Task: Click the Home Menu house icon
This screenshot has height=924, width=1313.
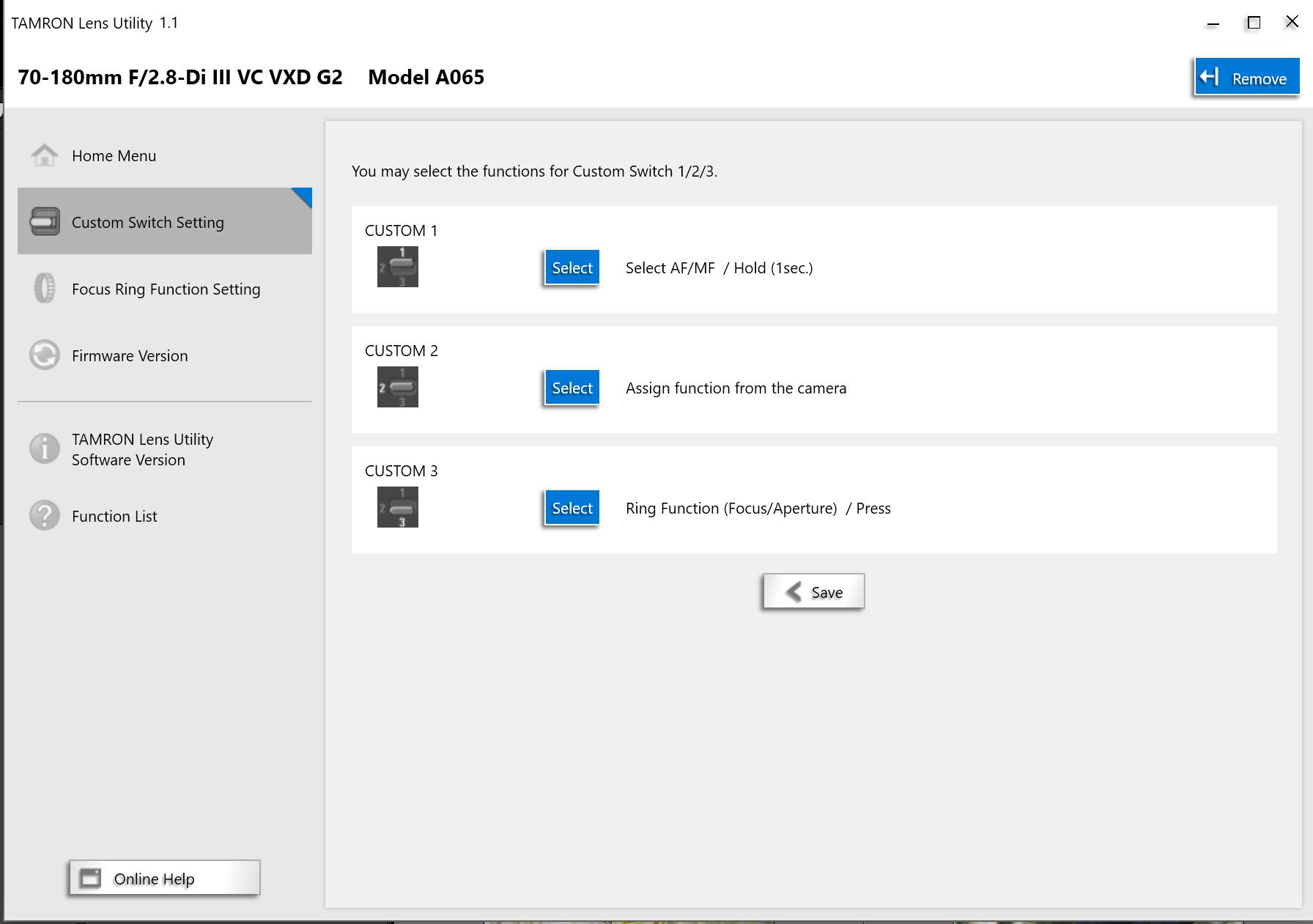Action: 45,155
